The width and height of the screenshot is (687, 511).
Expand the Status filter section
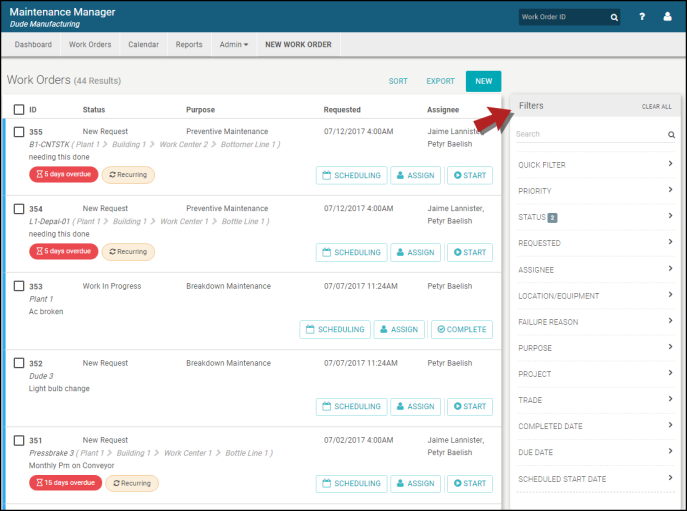pyautogui.click(x=595, y=217)
